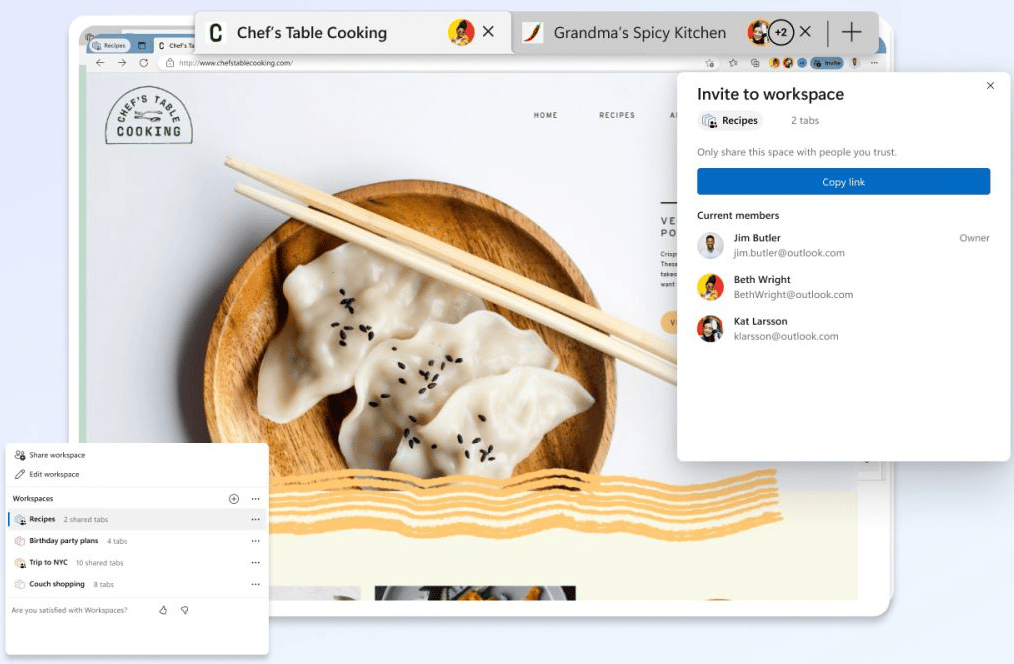Screen dimensions: 1014x664
Task: Click first profile avatar in browser toolbar
Action: [x=774, y=63]
